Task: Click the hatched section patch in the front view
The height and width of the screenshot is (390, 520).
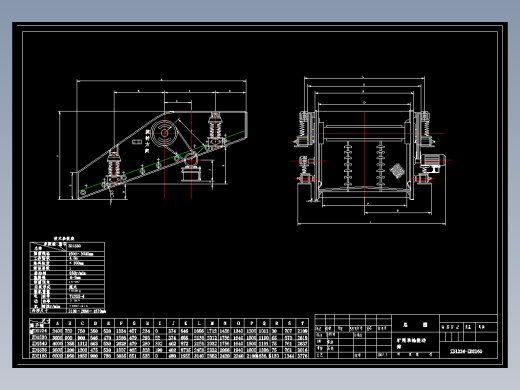Action: click(397, 171)
